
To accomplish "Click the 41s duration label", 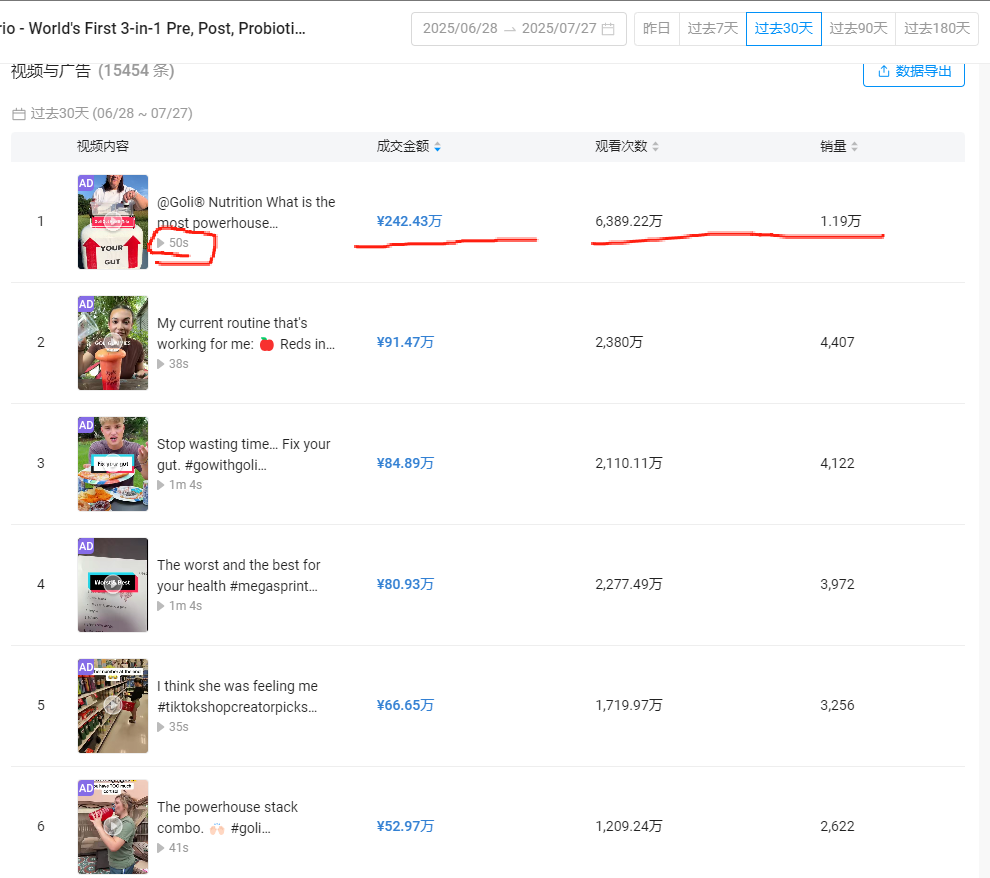I will (178, 848).
